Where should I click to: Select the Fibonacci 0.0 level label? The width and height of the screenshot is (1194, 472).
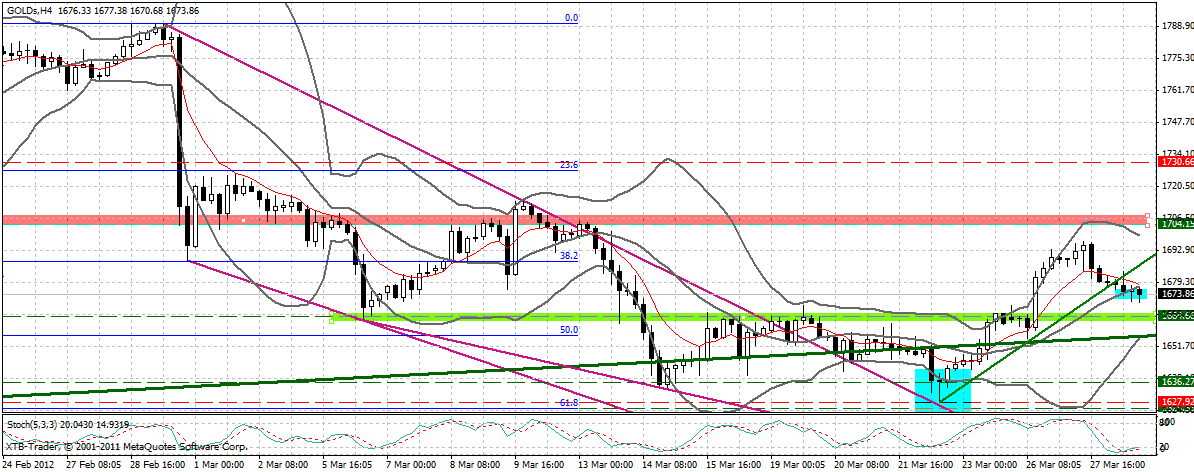coord(572,18)
